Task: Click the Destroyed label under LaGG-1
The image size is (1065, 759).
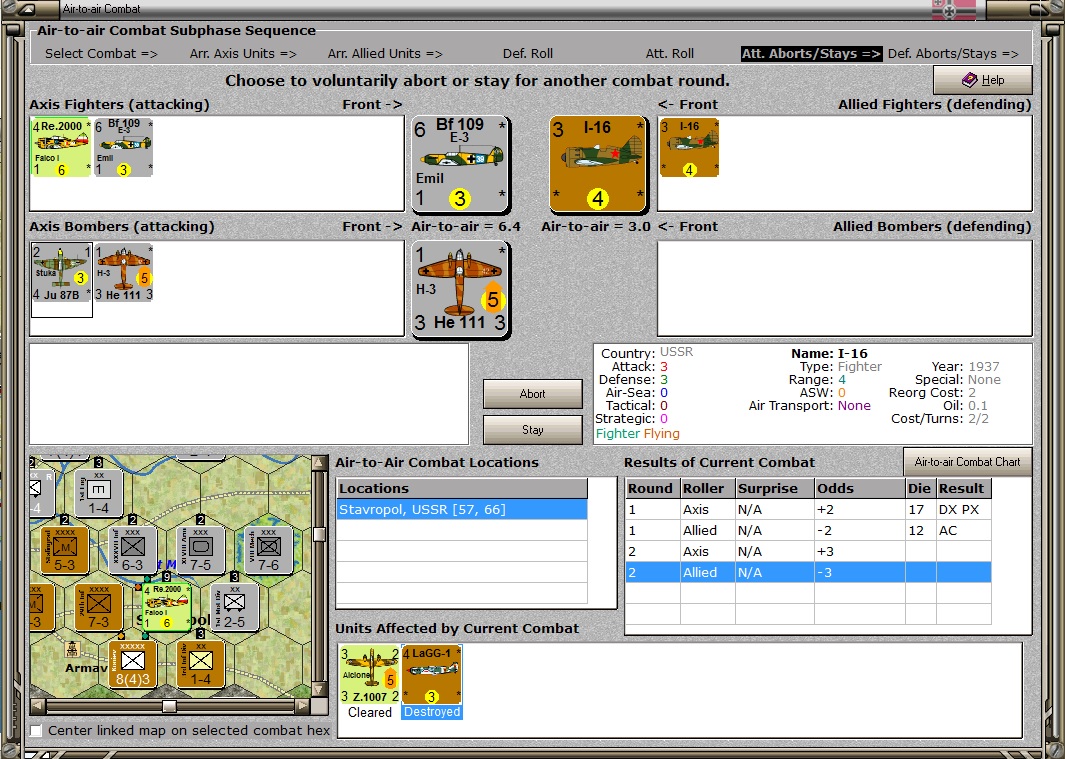Action: pyautogui.click(x=432, y=712)
